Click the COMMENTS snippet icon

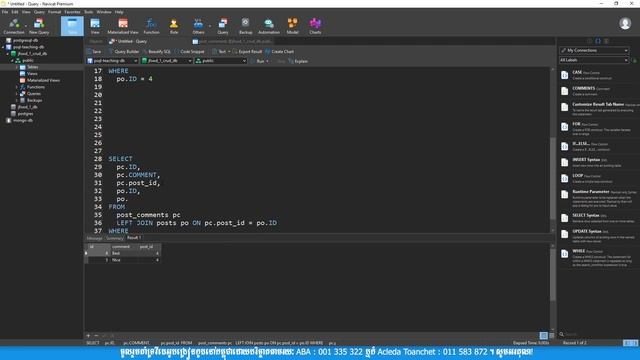tap(564, 91)
